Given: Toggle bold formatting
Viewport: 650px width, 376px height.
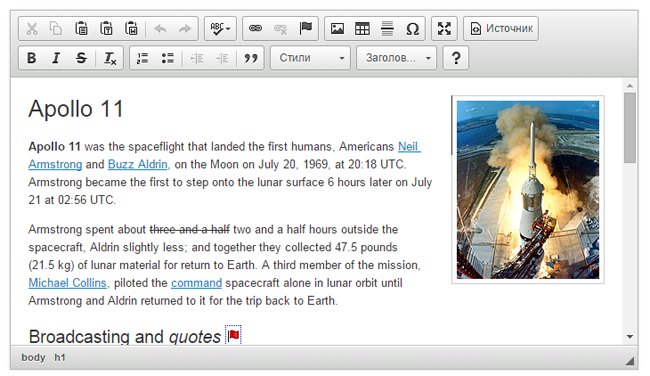Looking at the screenshot, I should [32, 58].
